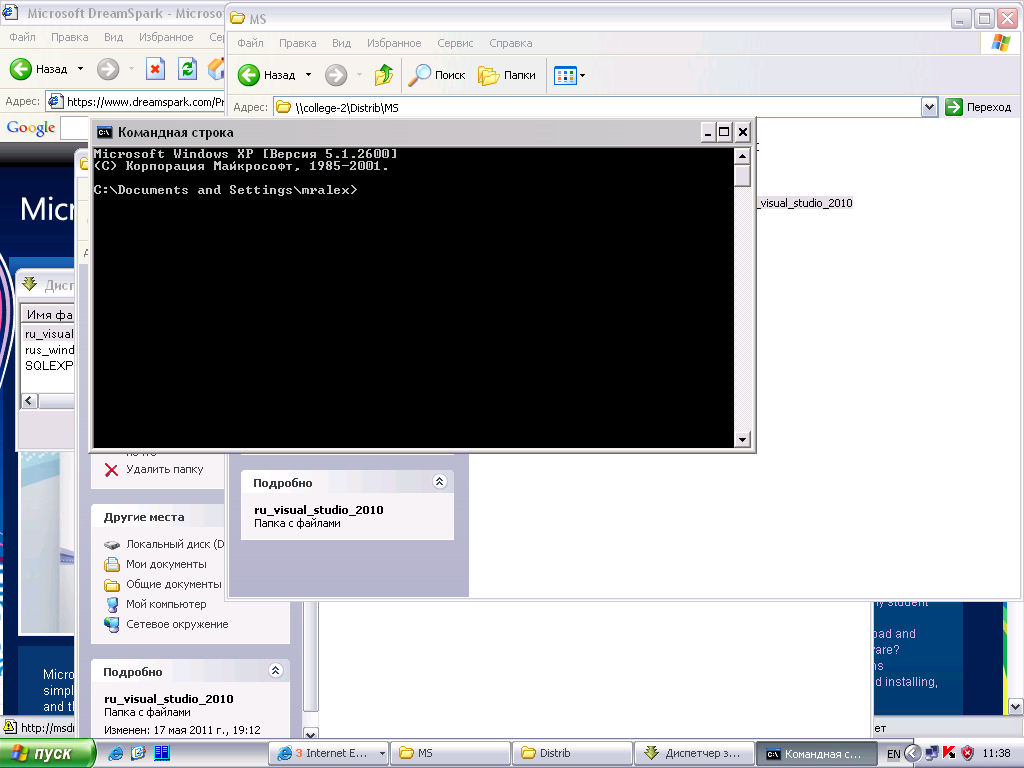
Task: Open Сервис menu in MS window
Action: [x=455, y=43]
